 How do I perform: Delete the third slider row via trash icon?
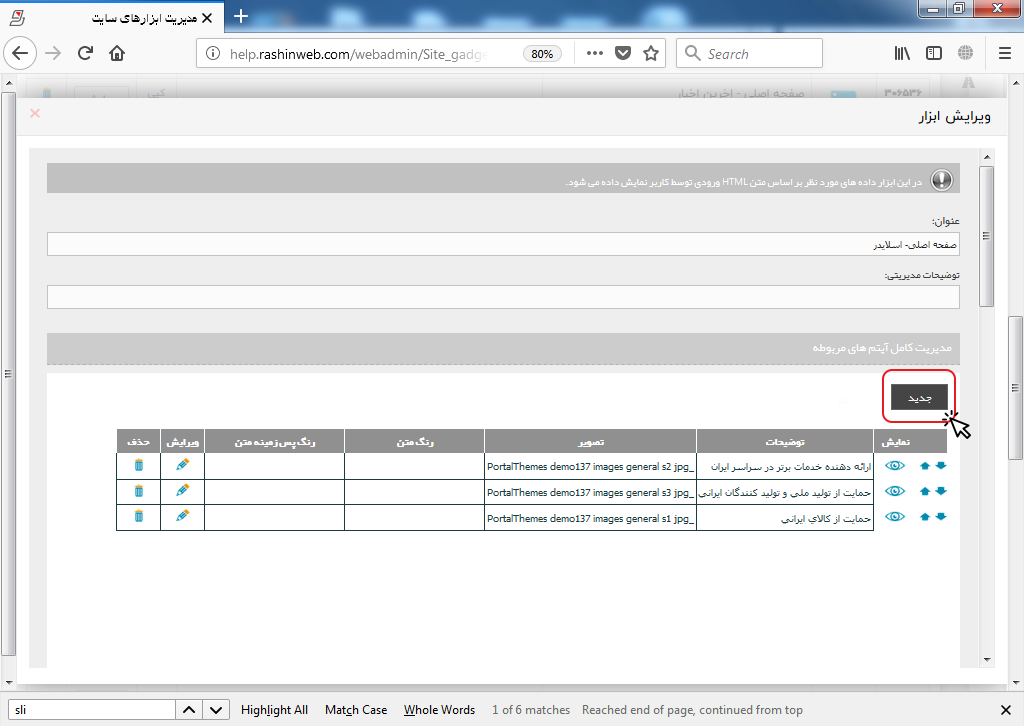139,516
